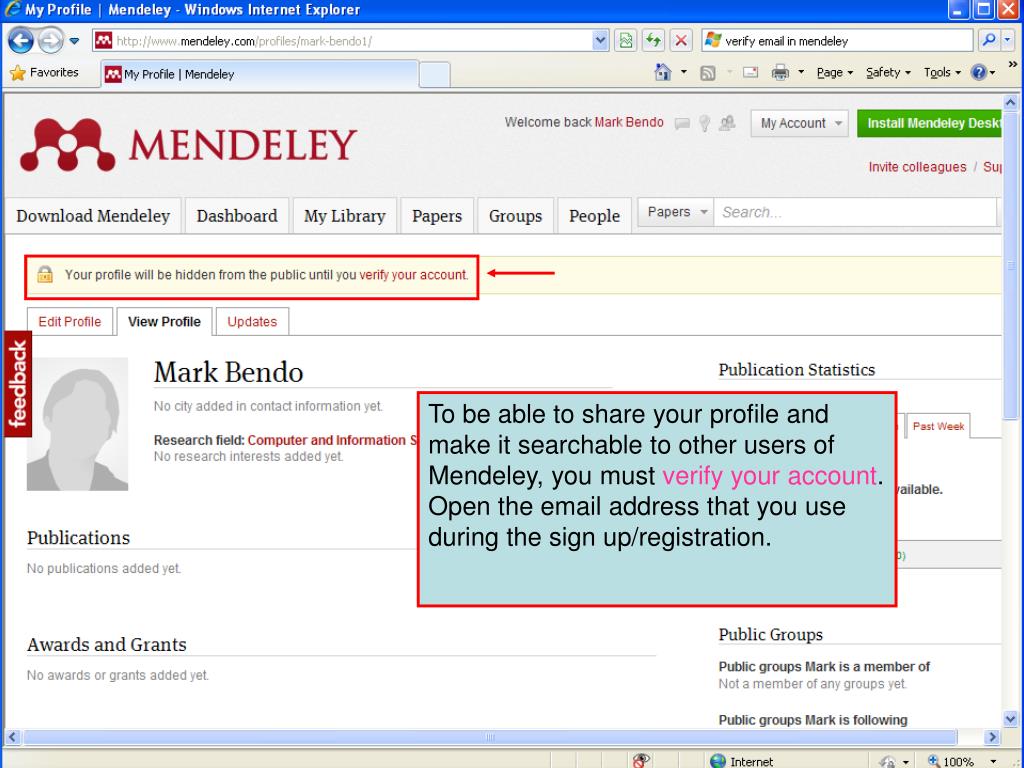Open the Tools menu
The width and height of the screenshot is (1024, 768).
[942, 72]
